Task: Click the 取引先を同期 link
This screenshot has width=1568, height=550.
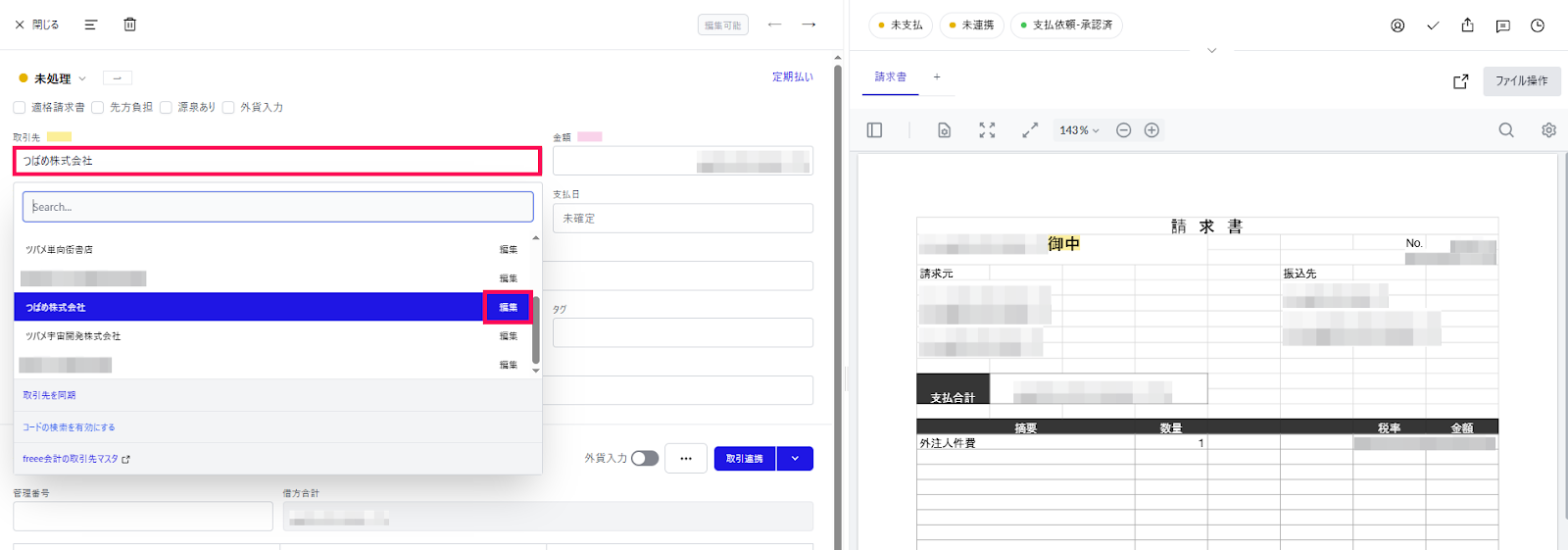Action: click(49, 395)
